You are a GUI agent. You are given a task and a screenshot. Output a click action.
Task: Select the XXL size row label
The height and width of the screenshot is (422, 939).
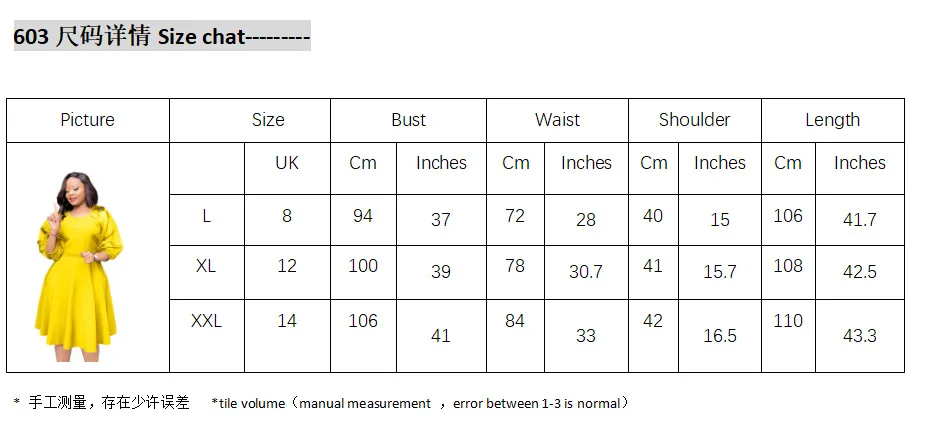click(x=206, y=321)
